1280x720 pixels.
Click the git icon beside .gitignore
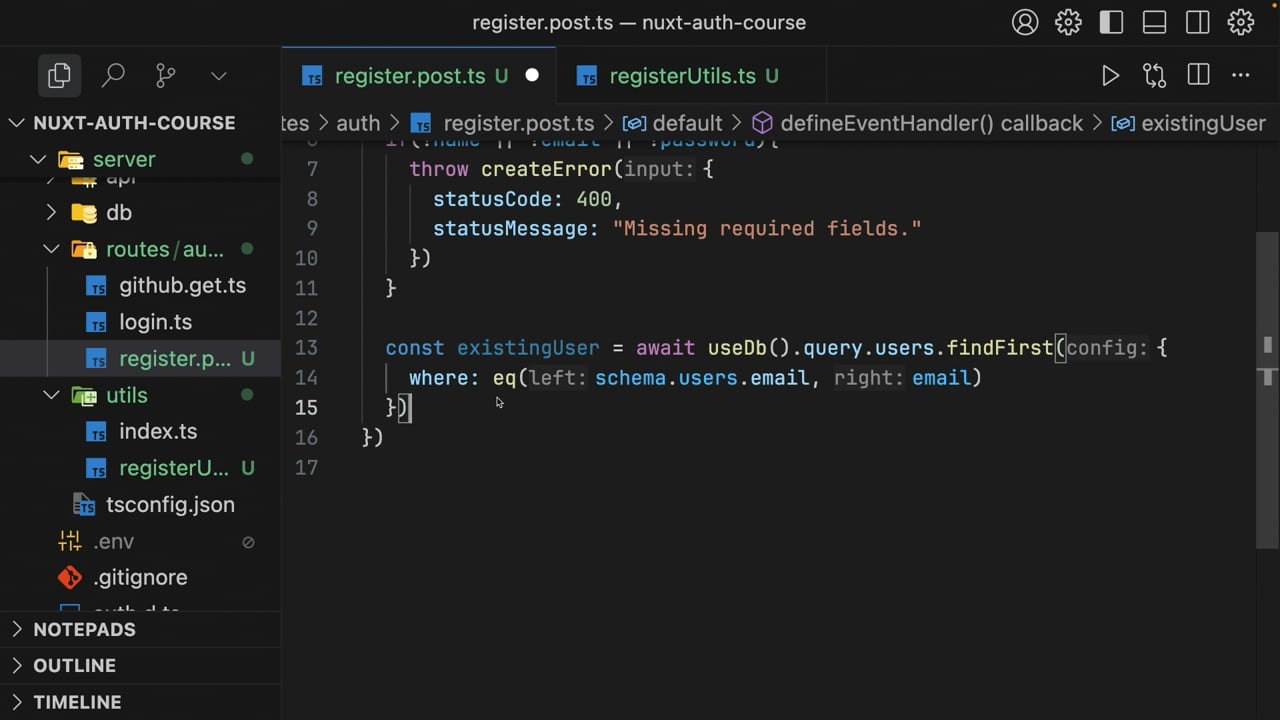pyautogui.click(x=69, y=577)
